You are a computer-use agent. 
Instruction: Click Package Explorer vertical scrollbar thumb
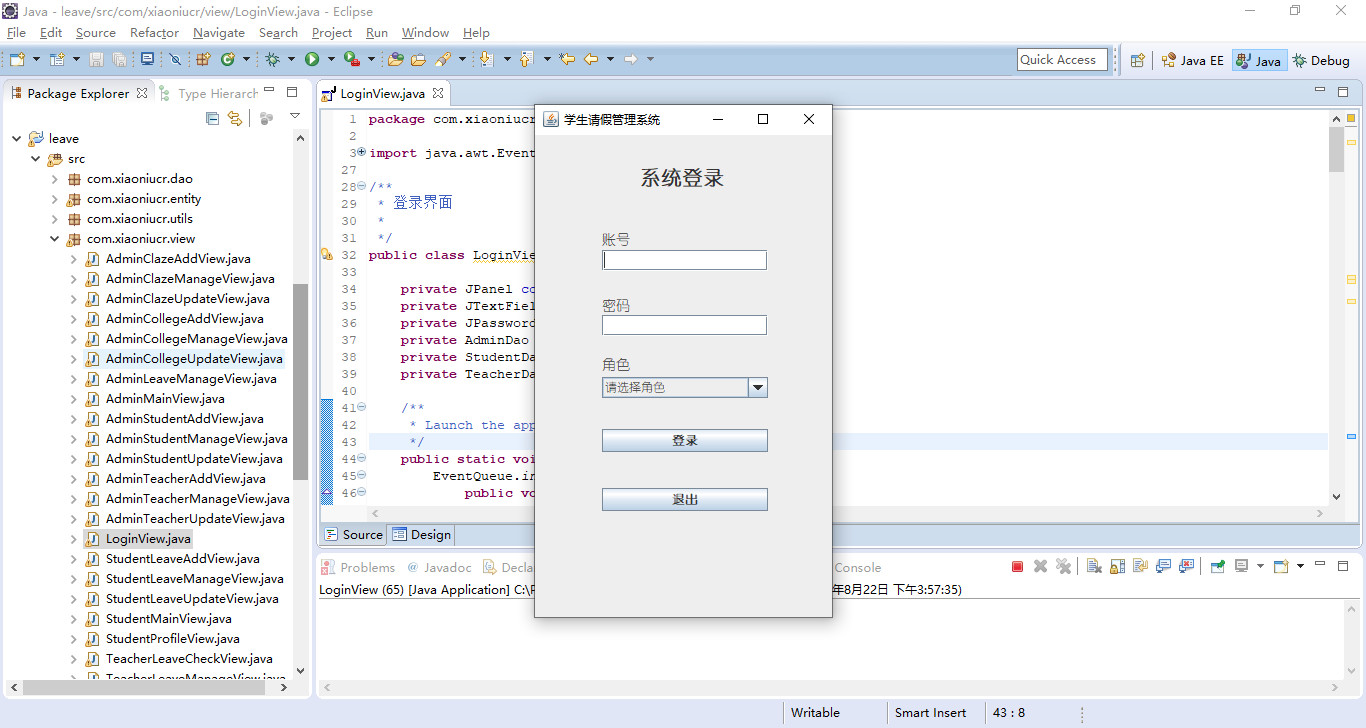coord(300,382)
